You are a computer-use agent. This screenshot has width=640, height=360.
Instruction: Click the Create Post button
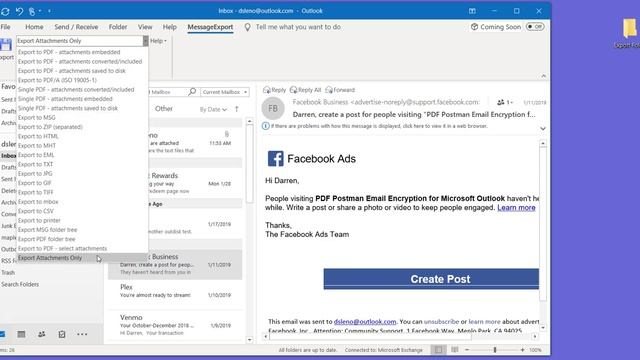click(431, 279)
